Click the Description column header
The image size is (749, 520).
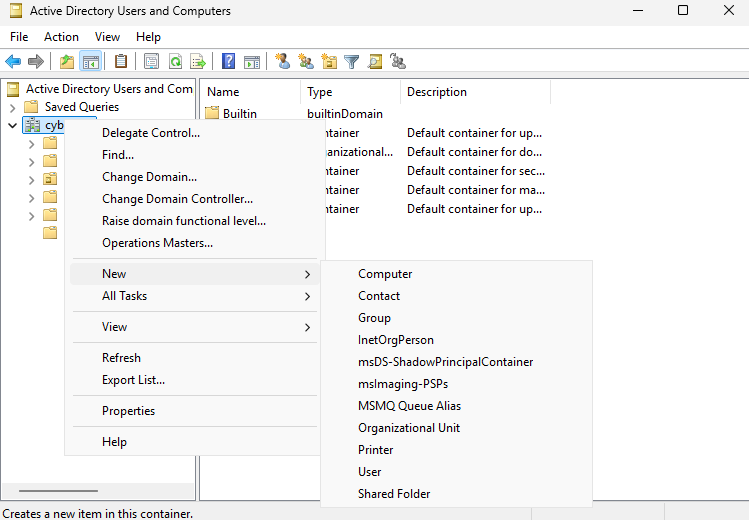pyautogui.click(x=437, y=92)
